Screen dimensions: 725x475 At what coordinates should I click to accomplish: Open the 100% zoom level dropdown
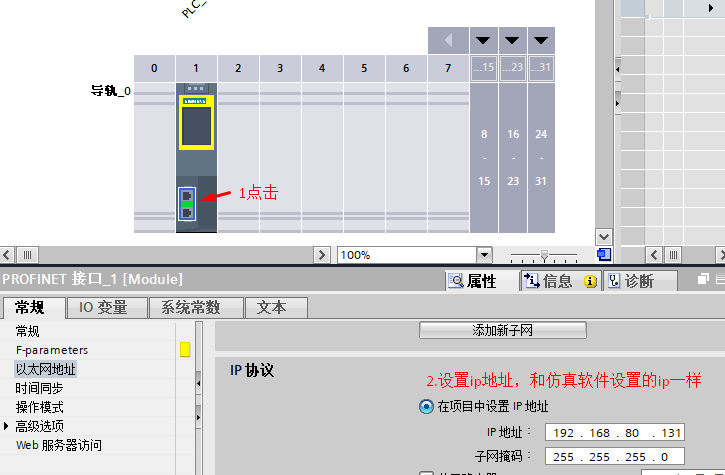485,255
